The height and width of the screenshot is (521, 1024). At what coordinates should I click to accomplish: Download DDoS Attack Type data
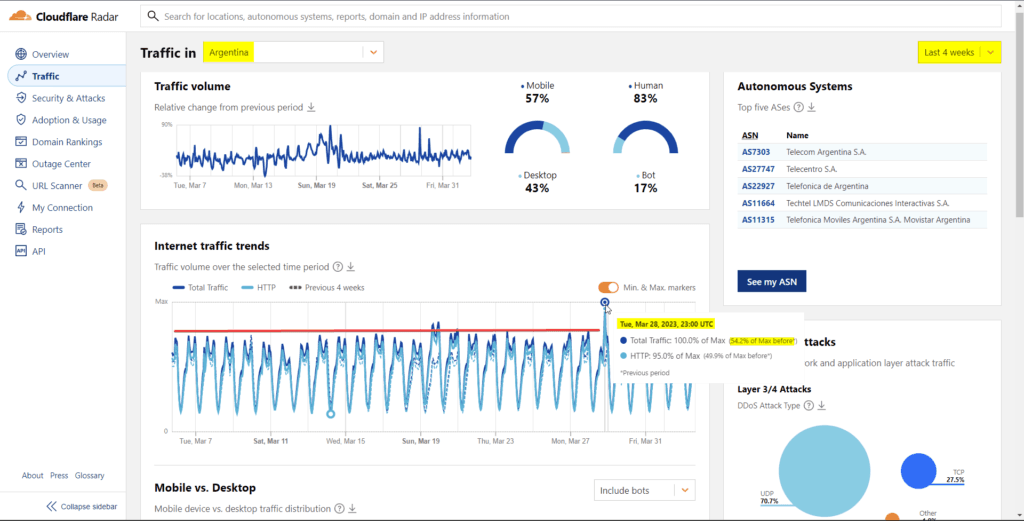tap(822, 405)
